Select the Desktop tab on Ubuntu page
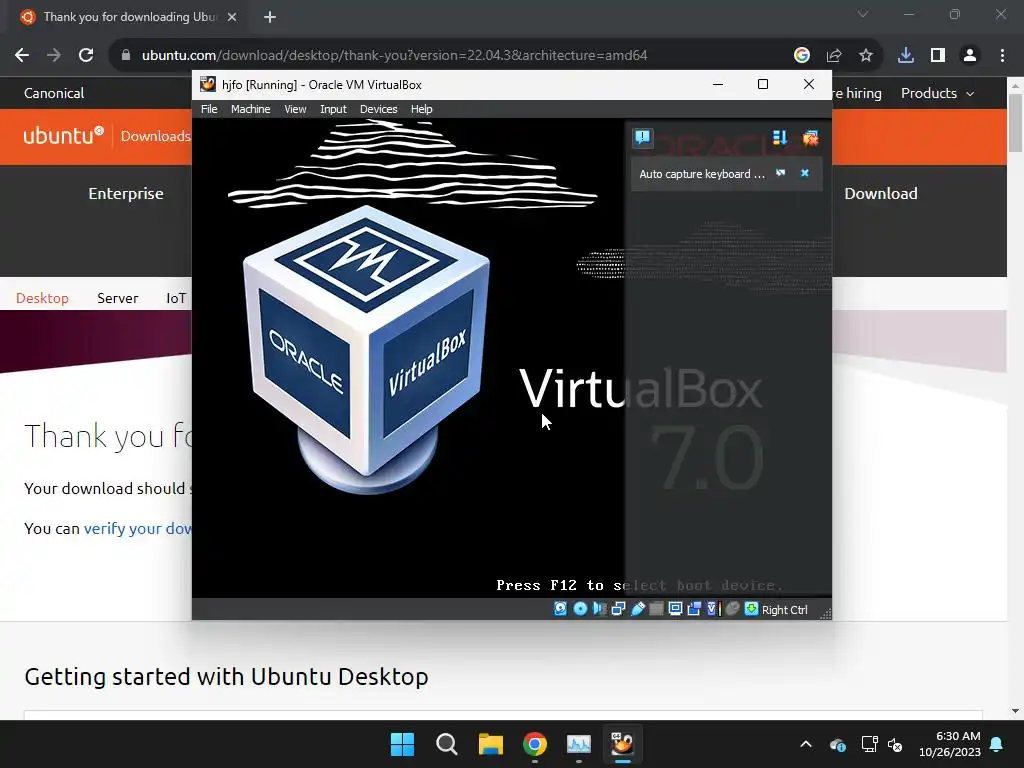 tap(42, 298)
